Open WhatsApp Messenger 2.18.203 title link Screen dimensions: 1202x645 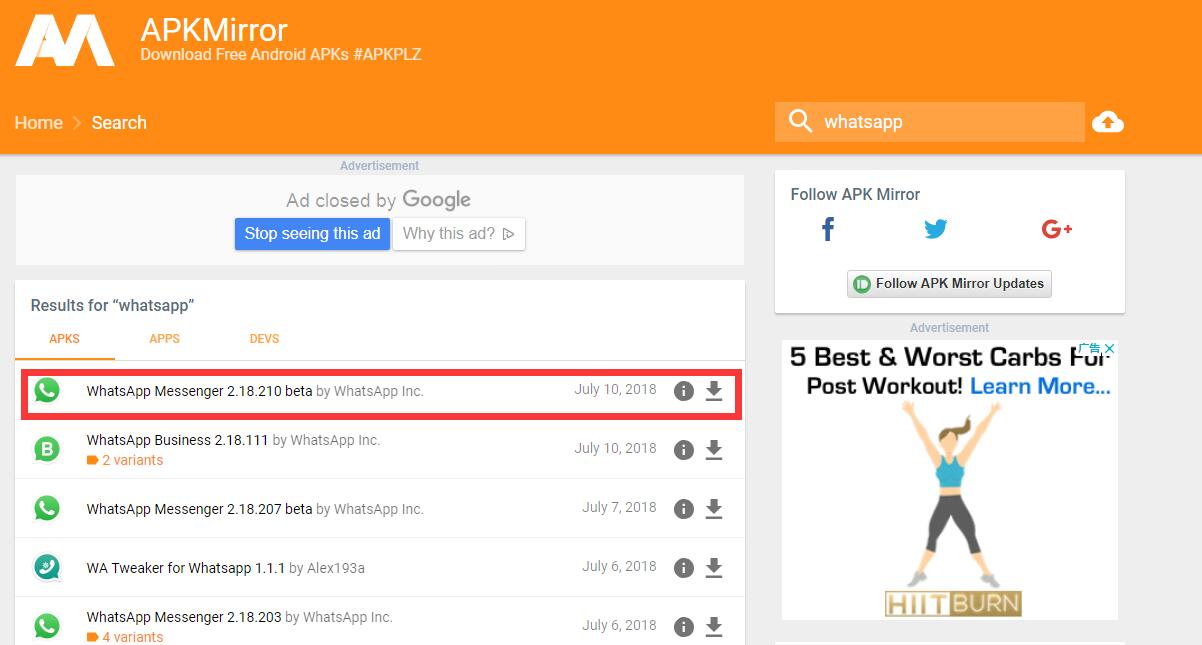(184, 617)
